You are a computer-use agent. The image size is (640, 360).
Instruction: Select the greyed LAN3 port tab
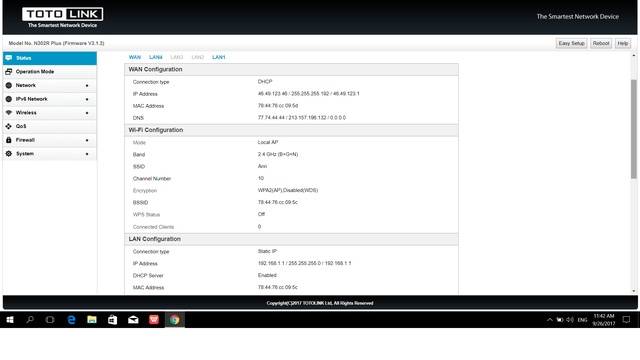click(x=177, y=57)
